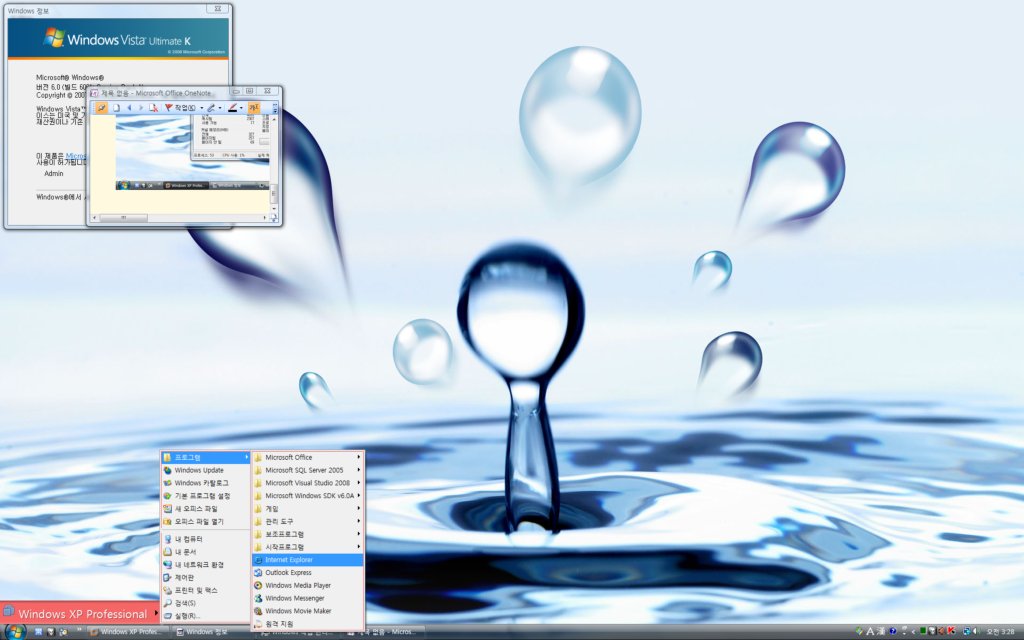The height and width of the screenshot is (640, 1024).
Task: Open Windows Update from the start menu
Action: coord(206,470)
